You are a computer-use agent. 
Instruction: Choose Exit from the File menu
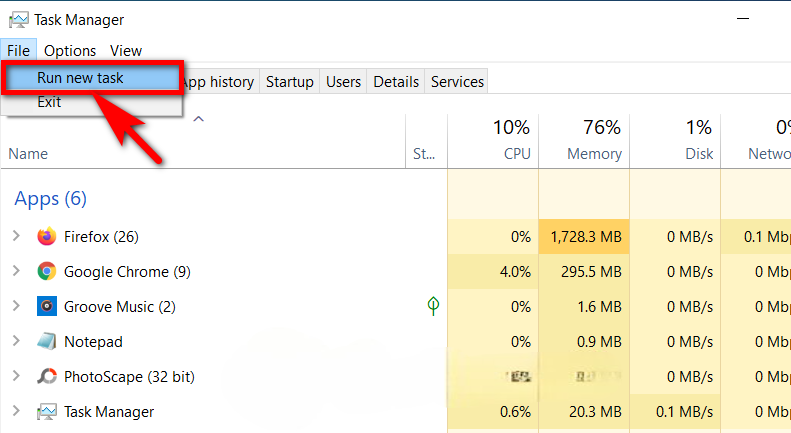(49, 102)
